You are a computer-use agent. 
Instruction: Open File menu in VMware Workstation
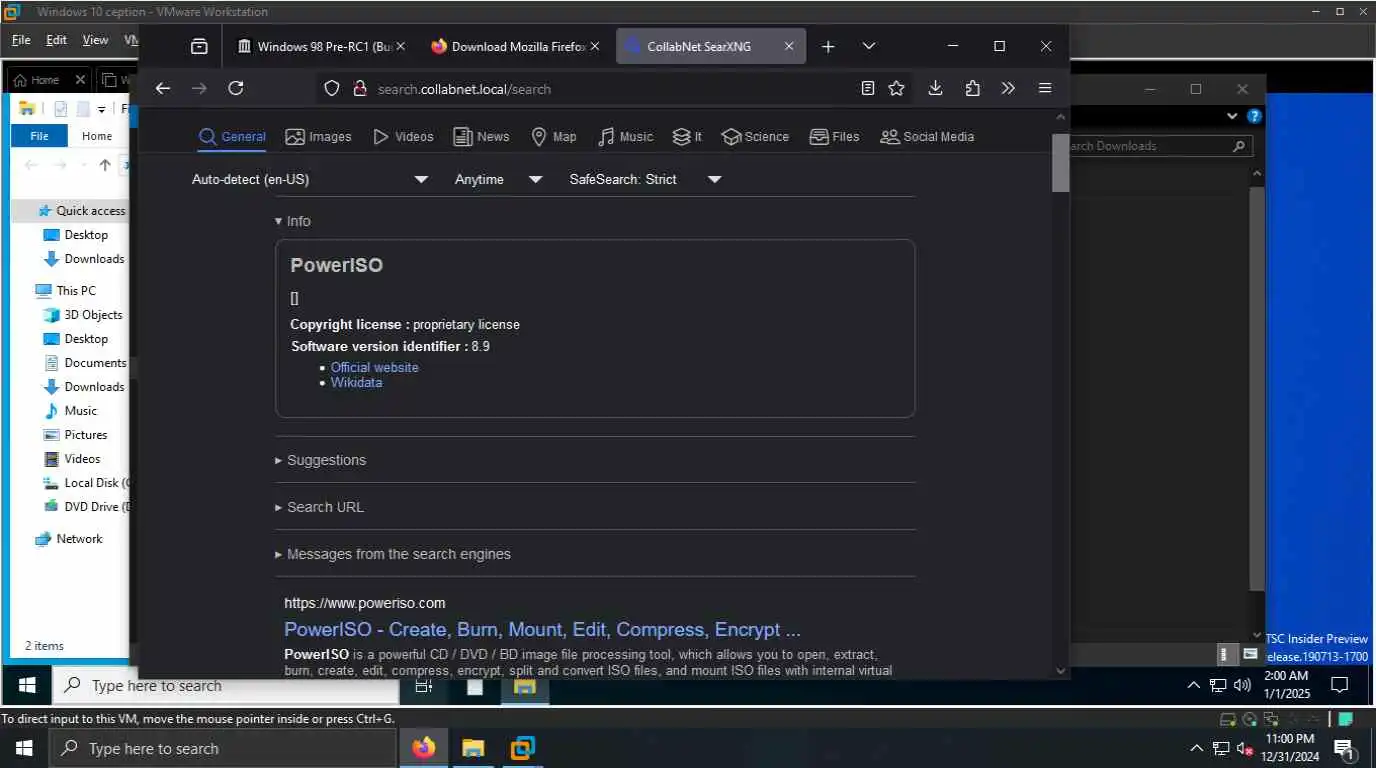tap(21, 40)
